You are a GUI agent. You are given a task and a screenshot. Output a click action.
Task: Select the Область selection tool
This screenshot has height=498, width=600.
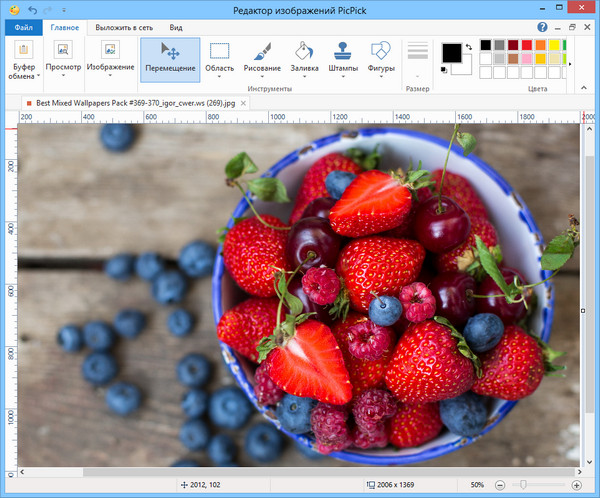(x=219, y=59)
